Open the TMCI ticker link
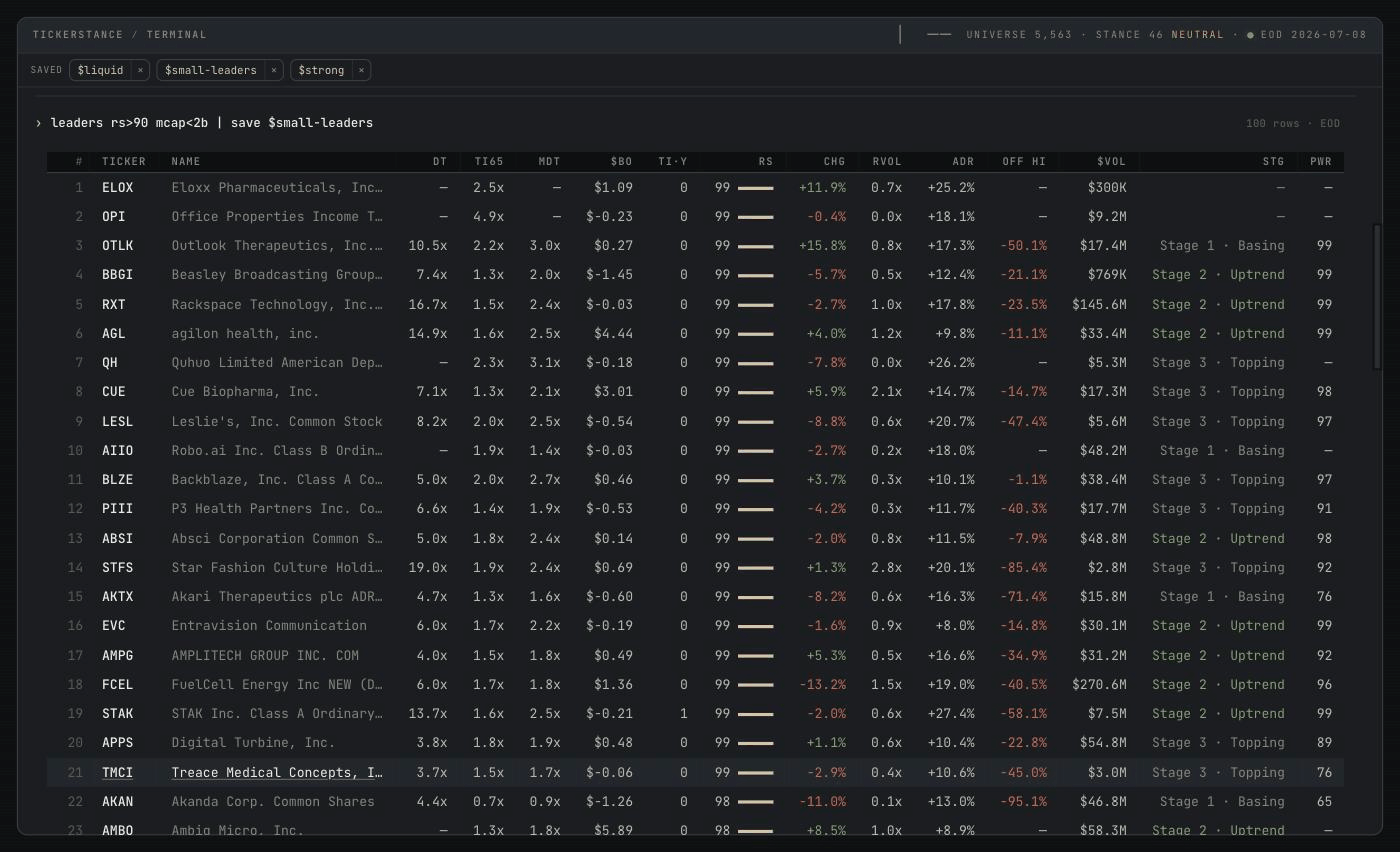This screenshot has width=1400, height=852. click(x=117, y=772)
